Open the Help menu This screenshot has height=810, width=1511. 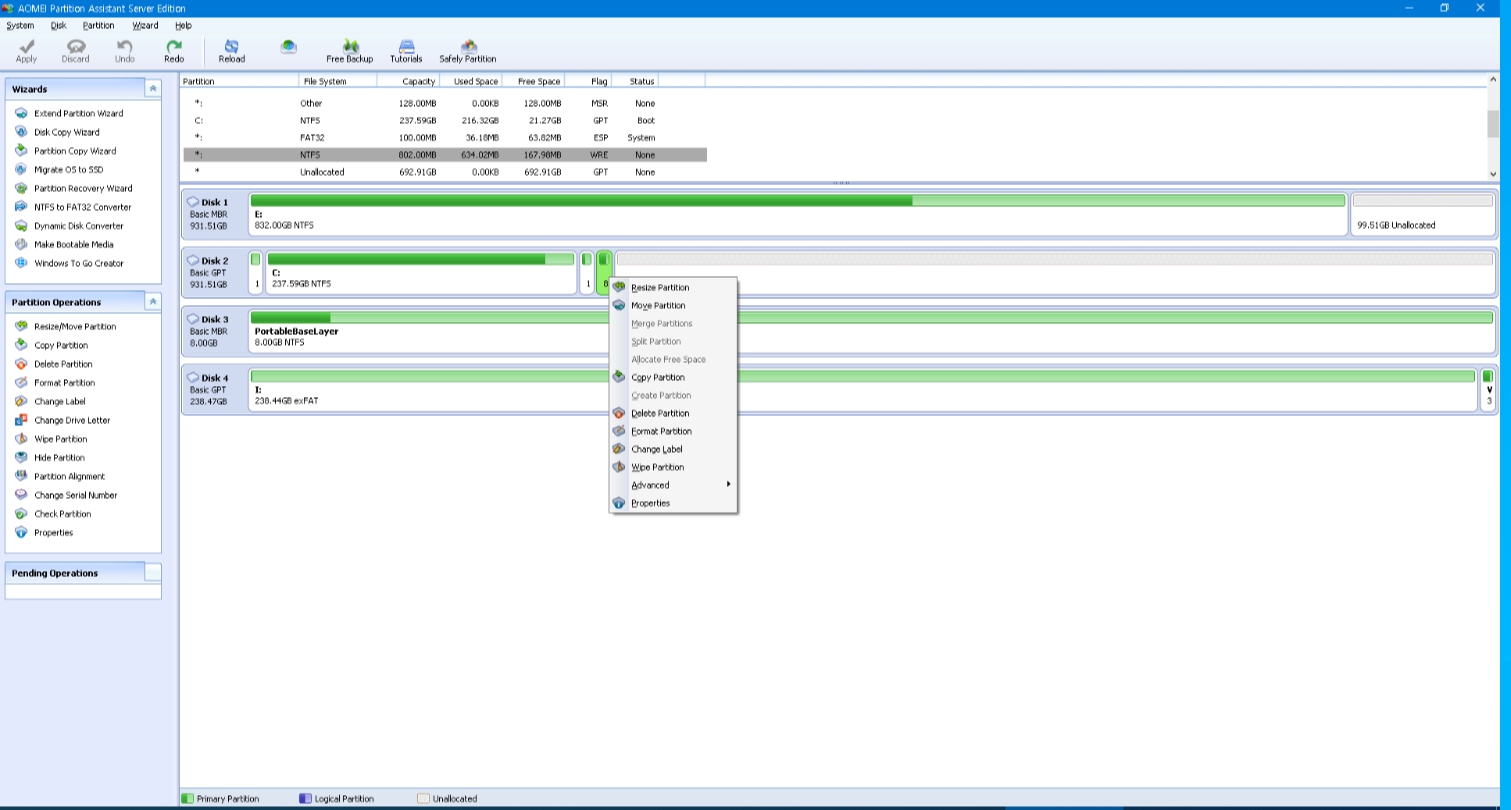[x=183, y=25]
